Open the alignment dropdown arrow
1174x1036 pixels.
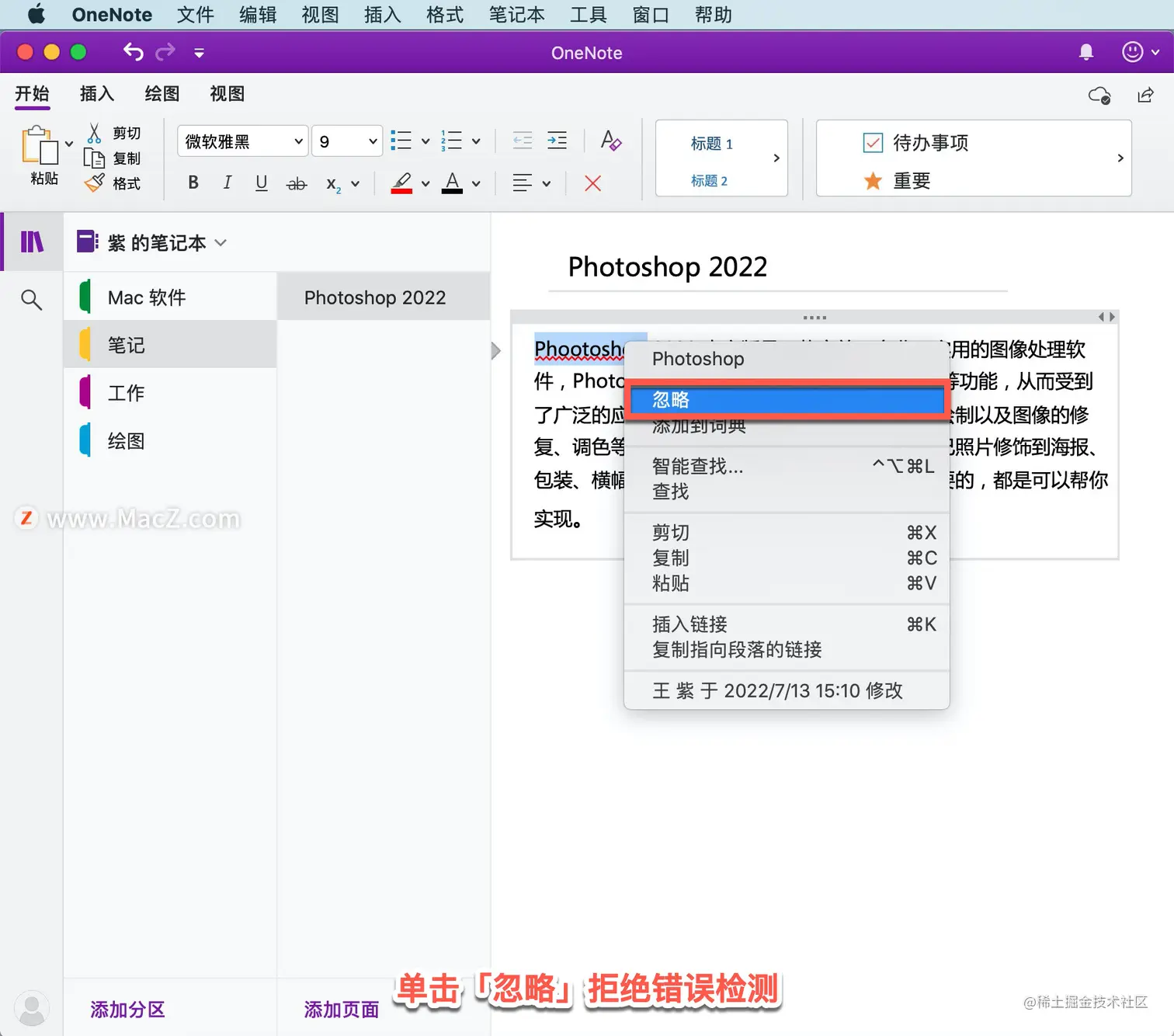(x=547, y=184)
